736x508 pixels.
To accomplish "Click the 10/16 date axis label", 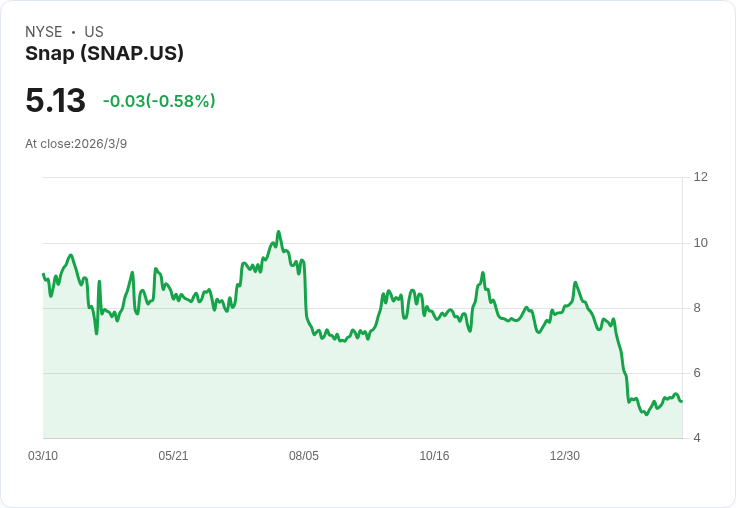I will click(x=434, y=456).
